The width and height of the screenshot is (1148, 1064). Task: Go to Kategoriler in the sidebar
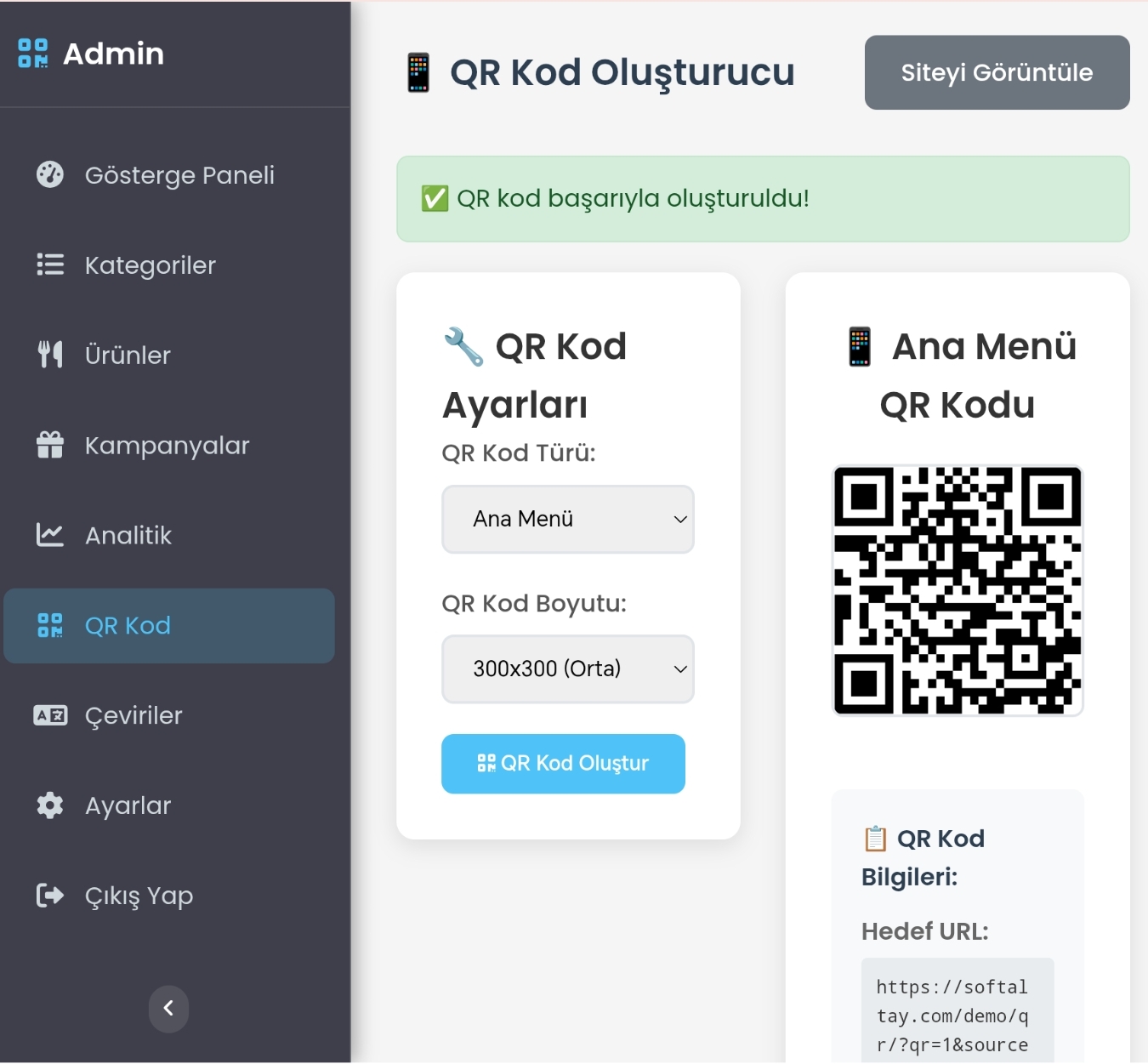pyautogui.click(x=169, y=265)
